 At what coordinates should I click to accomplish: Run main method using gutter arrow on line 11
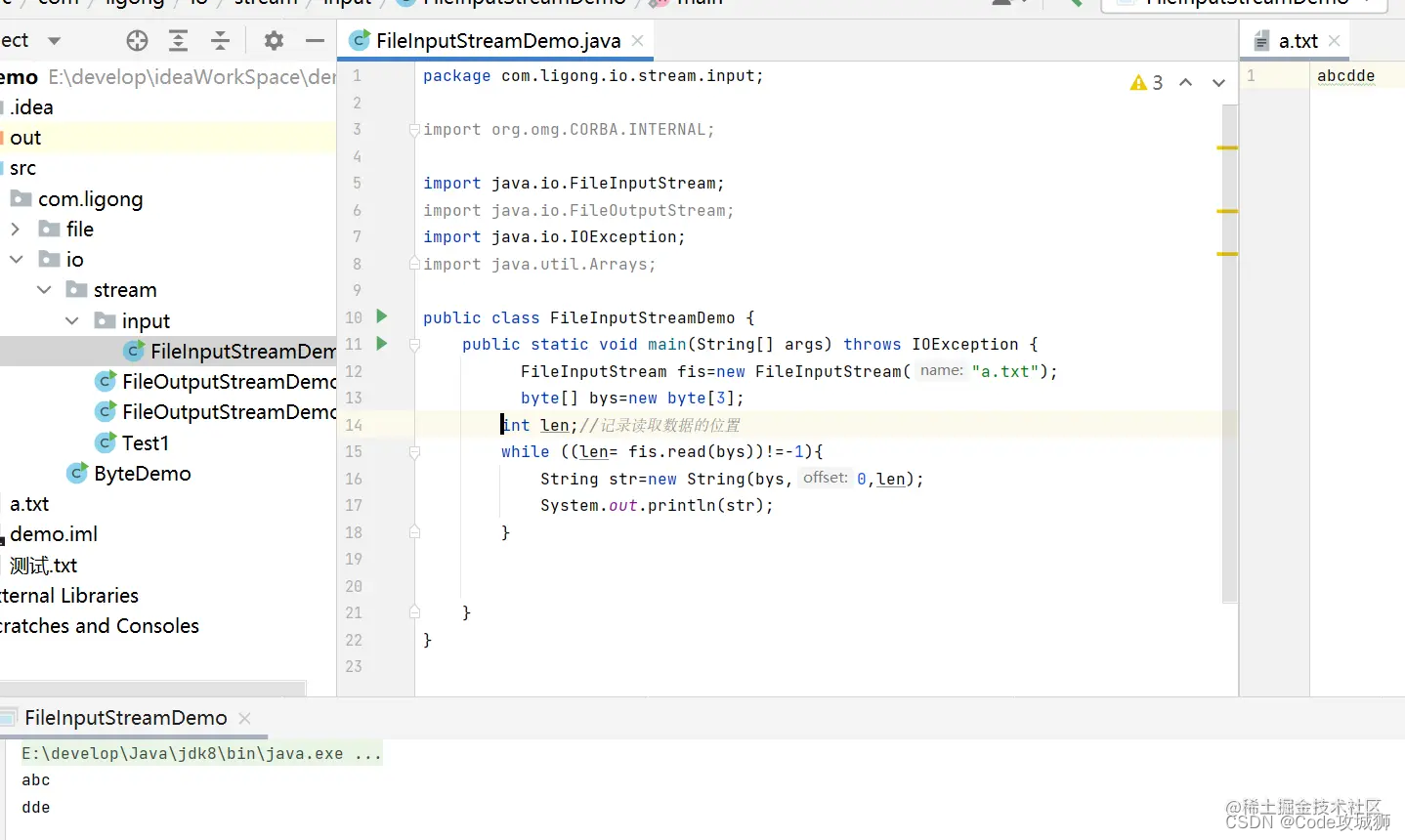click(382, 343)
